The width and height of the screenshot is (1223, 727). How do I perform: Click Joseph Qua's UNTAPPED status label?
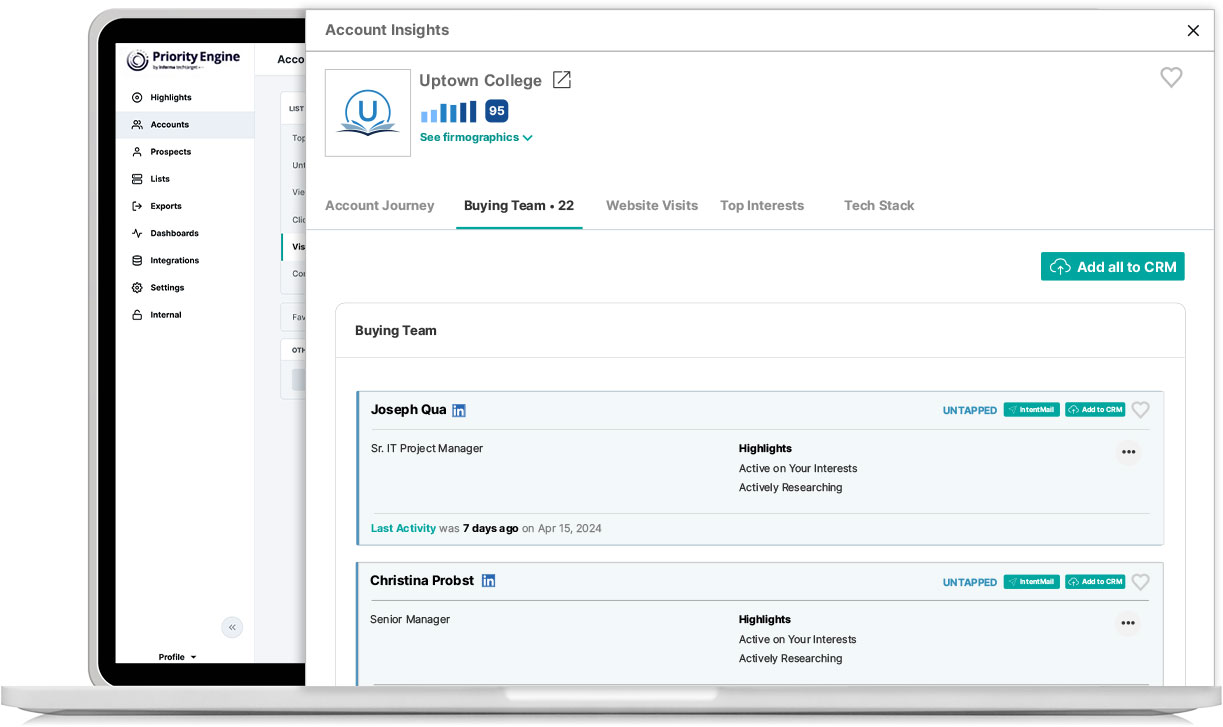[970, 410]
